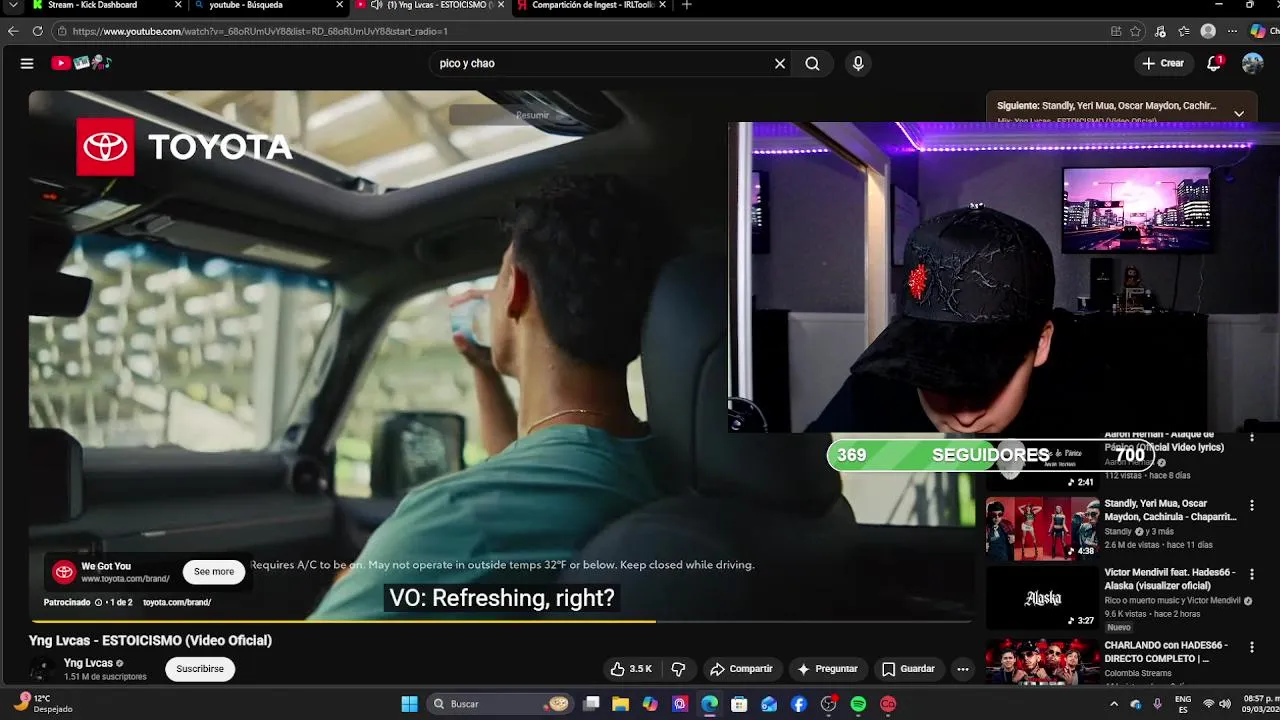Play the Victor Mendivil Alaska thumbnail

pos(1042,598)
